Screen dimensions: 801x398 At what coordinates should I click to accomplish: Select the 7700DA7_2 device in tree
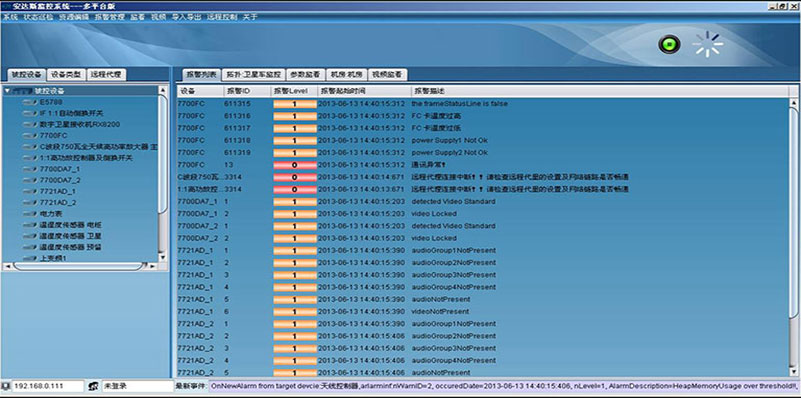(60, 180)
